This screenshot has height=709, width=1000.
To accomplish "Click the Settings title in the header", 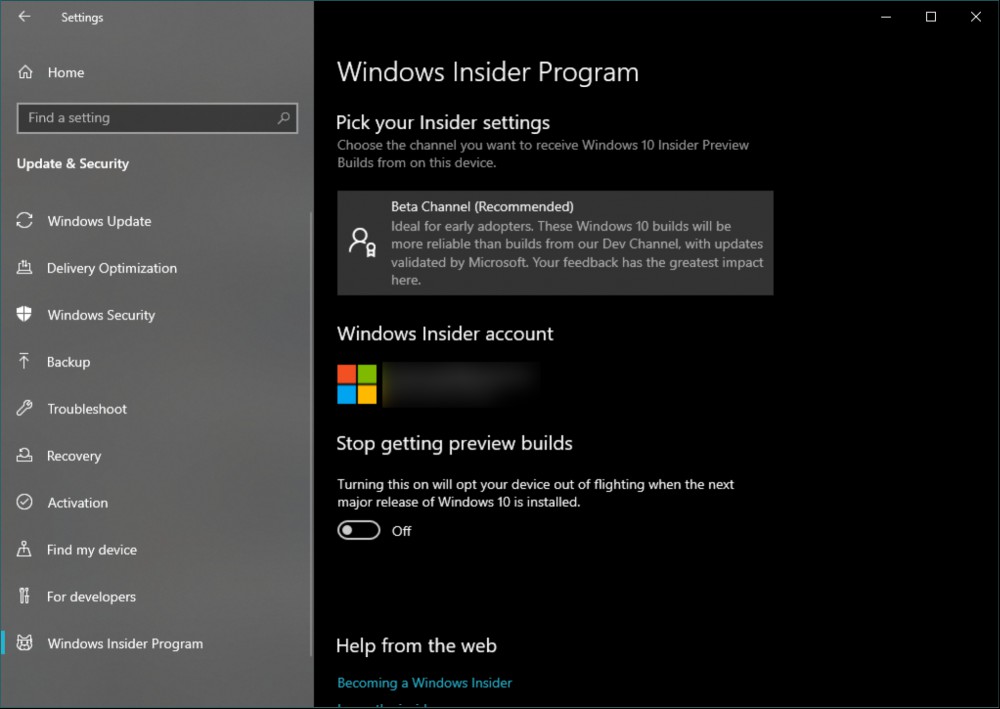I will [x=82, y=17].
